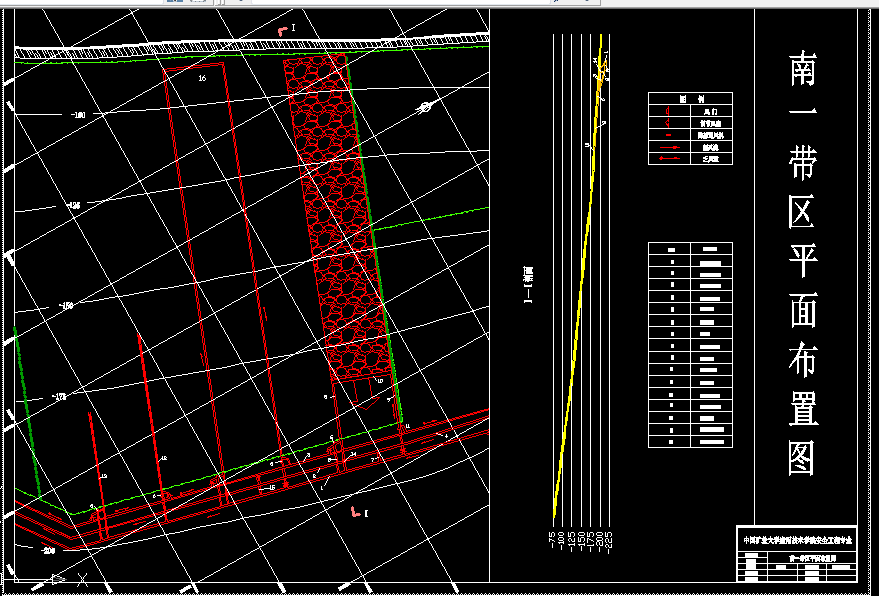Select the title character "带"
Image resolution: width=879 pixels, height=596 pixels.
point(803,163)
